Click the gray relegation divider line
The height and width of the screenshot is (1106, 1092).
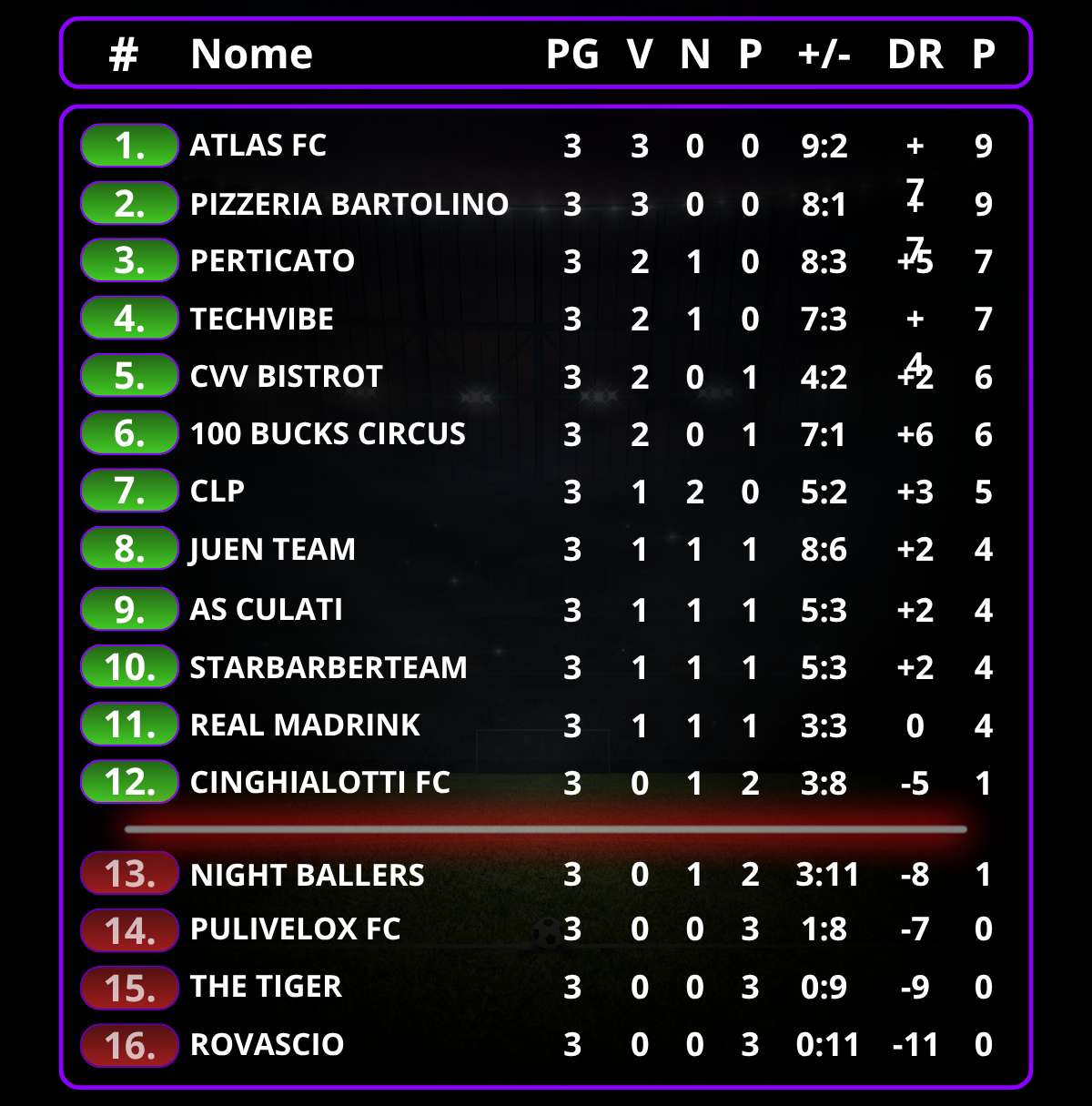coord(545,829)
